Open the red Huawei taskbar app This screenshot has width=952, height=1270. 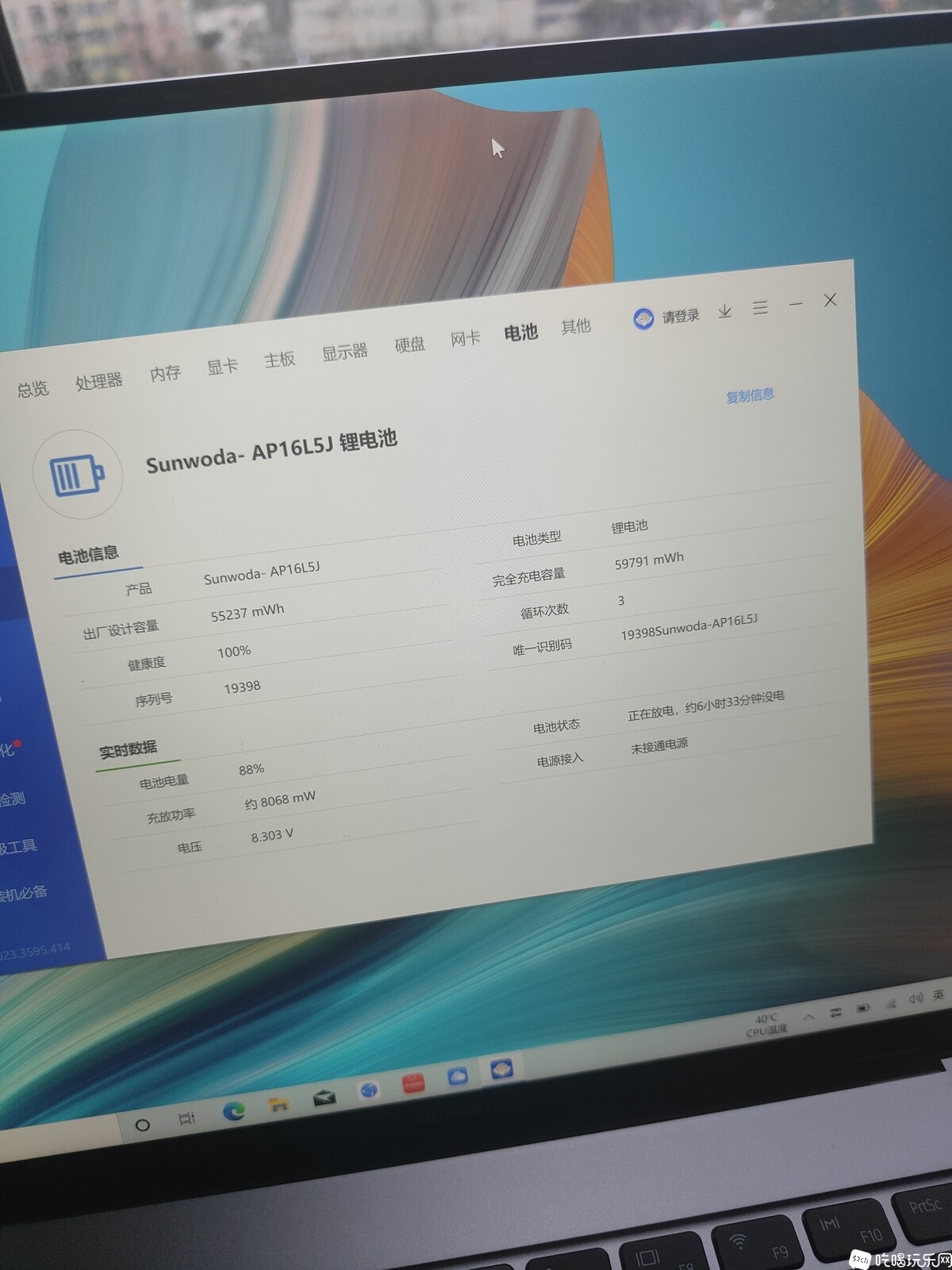413,1083
